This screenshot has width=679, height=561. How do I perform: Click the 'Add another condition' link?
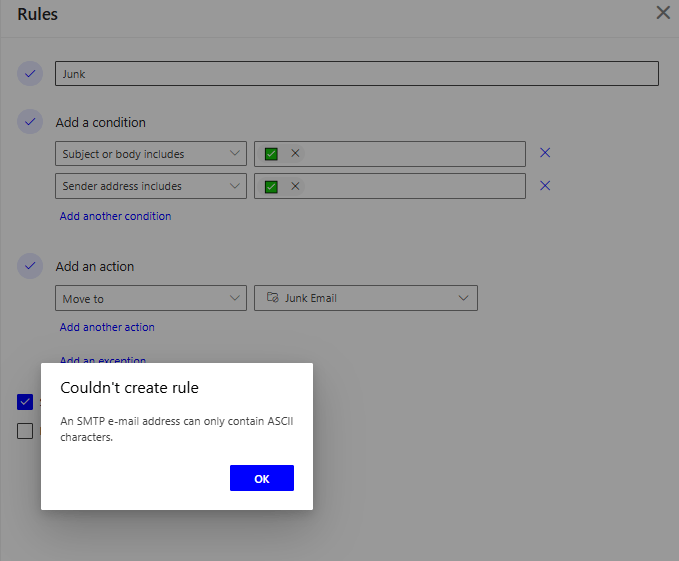click(x=115, y=216)
